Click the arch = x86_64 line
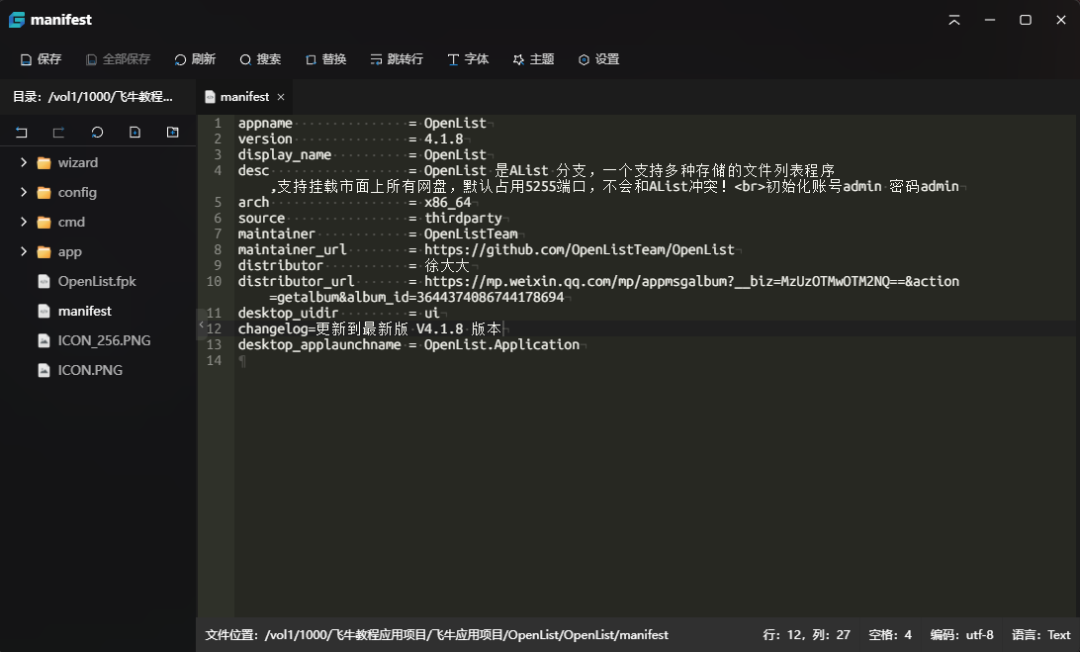 pos(355,202)
